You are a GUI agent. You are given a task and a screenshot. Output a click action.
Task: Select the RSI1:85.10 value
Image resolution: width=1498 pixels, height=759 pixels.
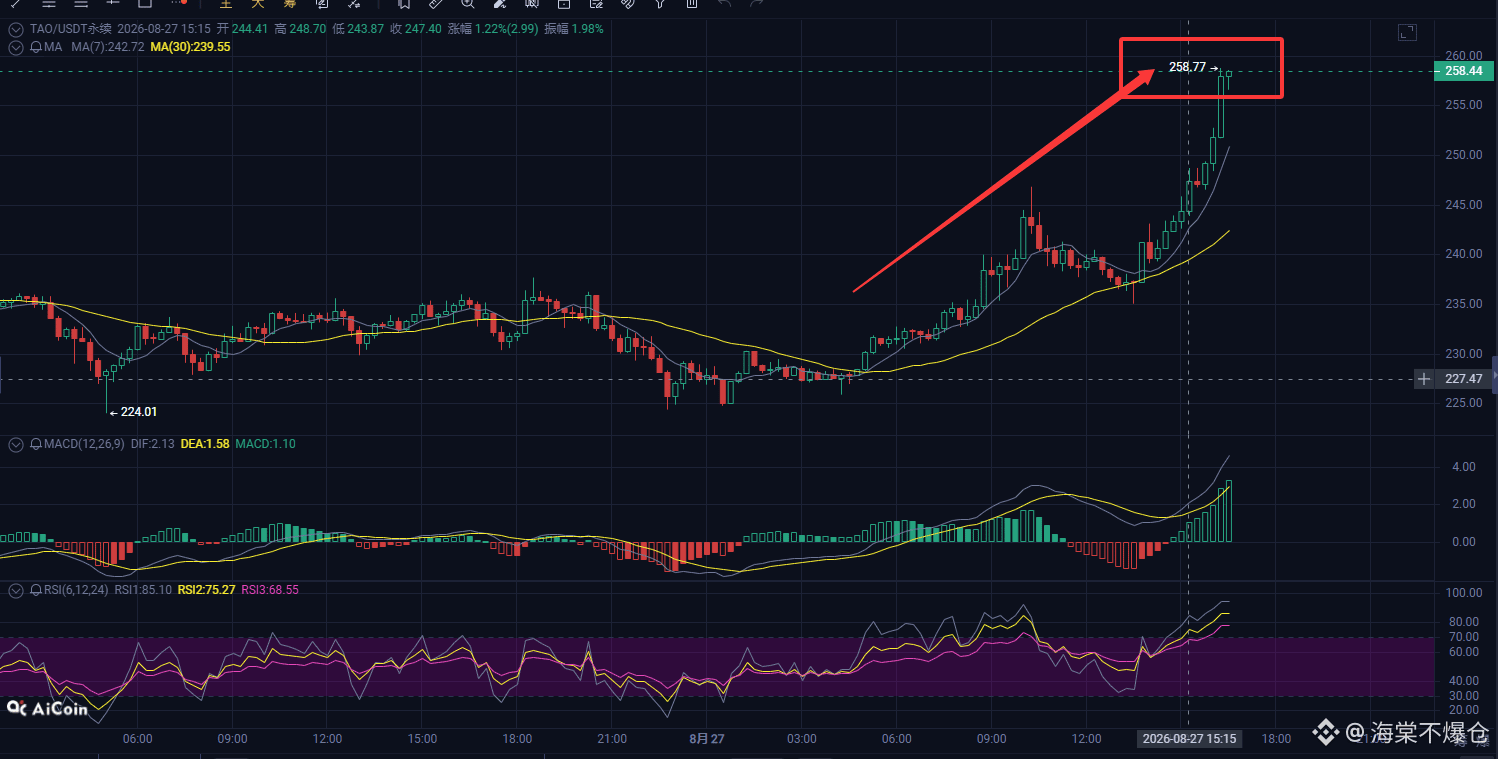tap(143, 590)
